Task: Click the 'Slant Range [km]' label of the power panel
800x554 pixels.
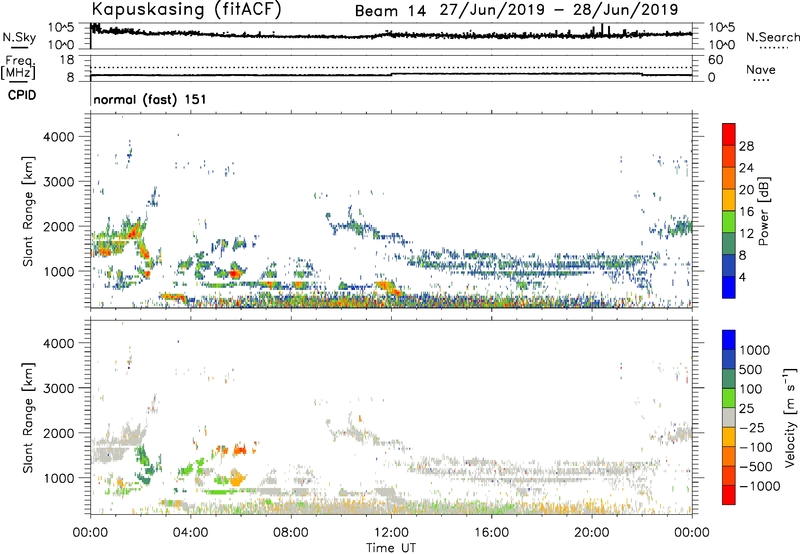Action: tap(28, 211)
